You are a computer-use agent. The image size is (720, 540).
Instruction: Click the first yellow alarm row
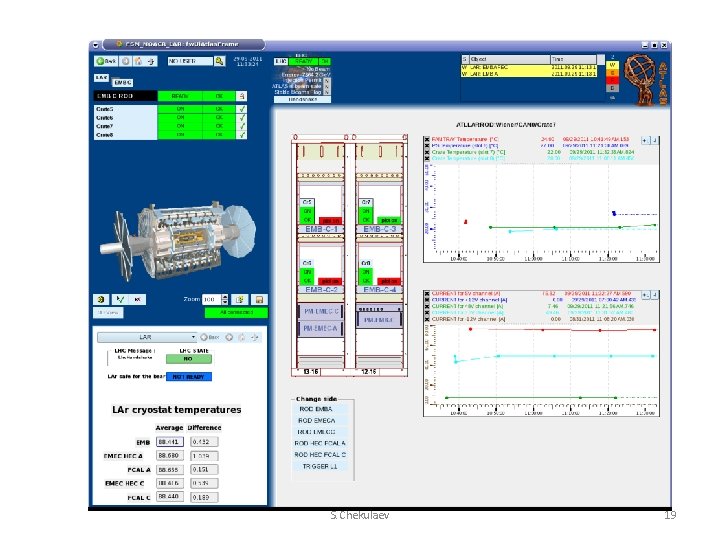click(x=529, y=68)
